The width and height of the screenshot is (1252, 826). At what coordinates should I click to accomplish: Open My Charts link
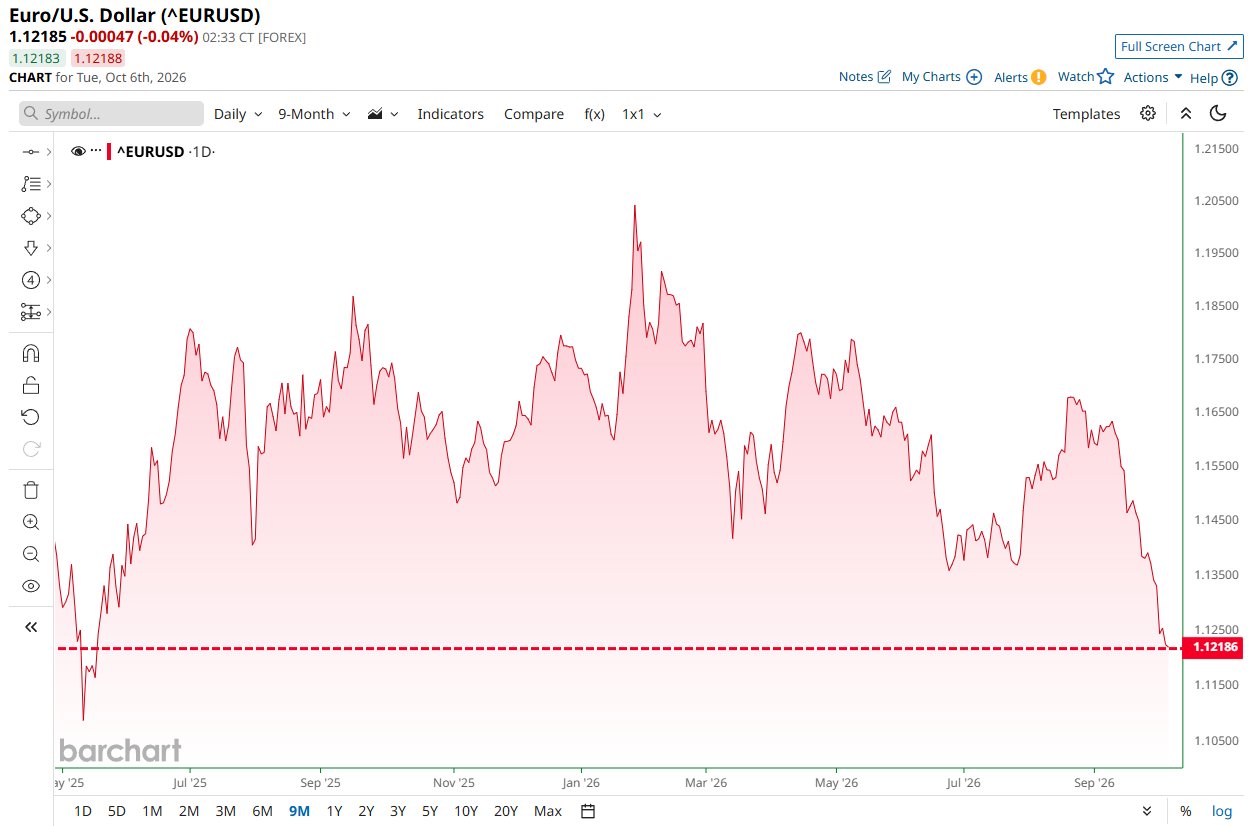pyautogui.click(x=942, y=77)
